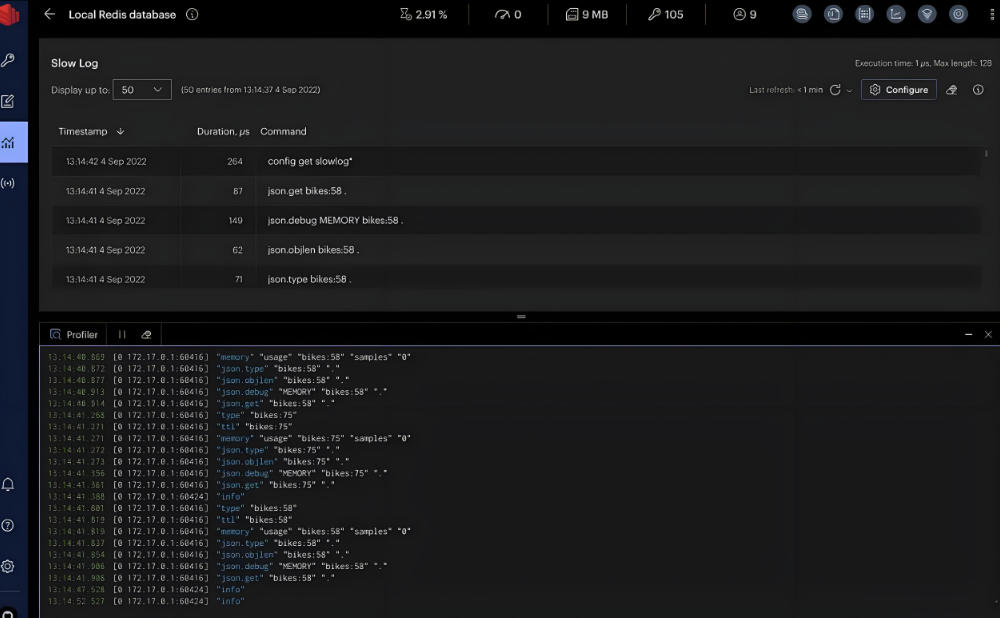Go back using the arrow button

pyautogui.click(x=49, y=15)
